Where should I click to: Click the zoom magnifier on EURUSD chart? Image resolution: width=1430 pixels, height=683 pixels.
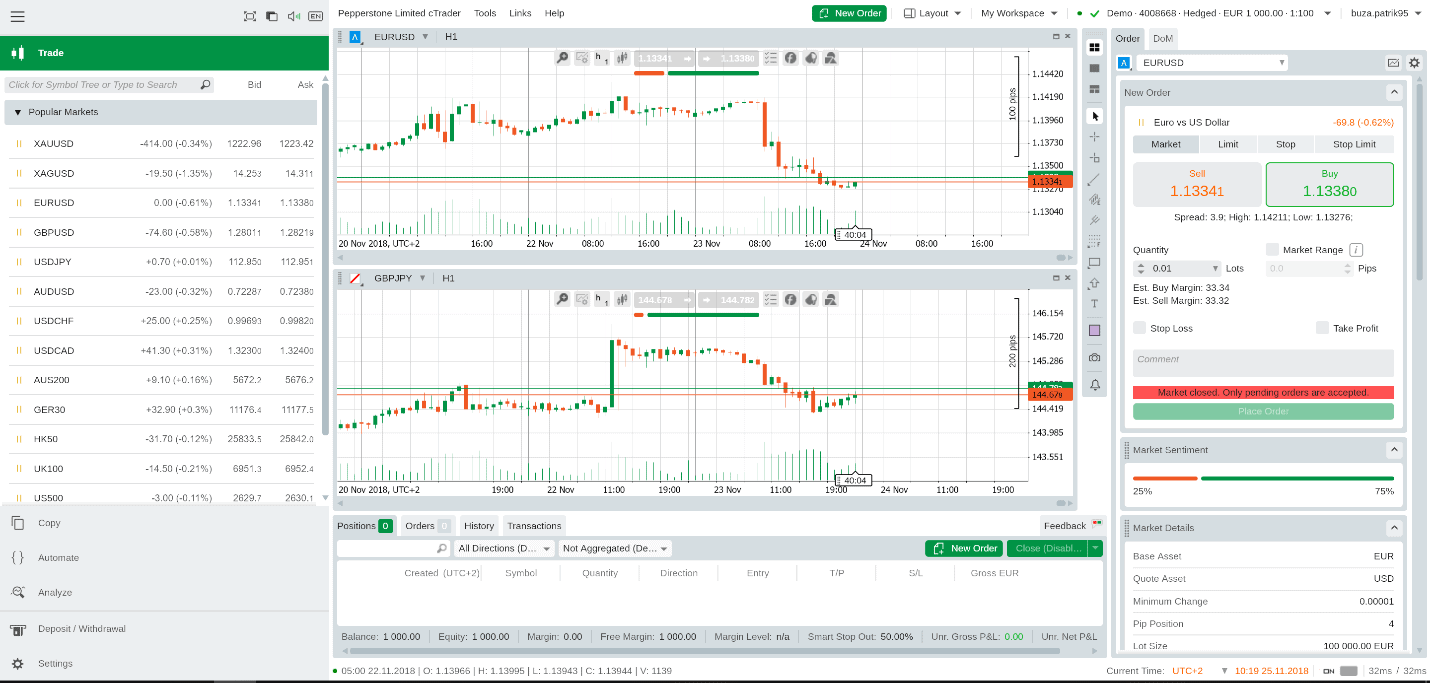(x=563, y=58)
